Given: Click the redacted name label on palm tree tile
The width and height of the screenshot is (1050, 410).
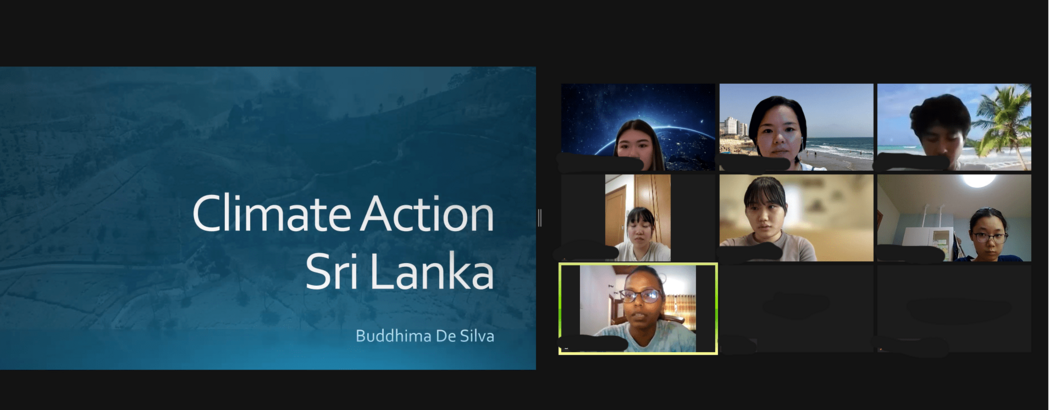Looking at the screenshot, I should (x=911, y=162).
